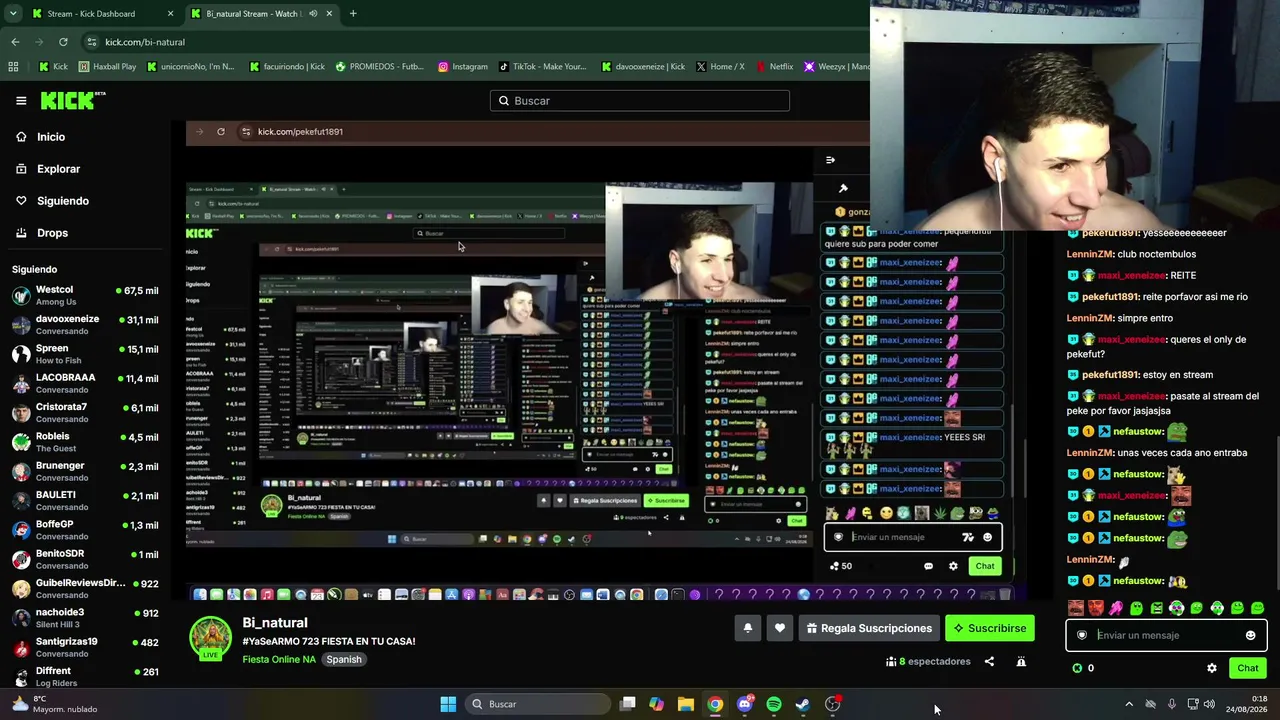Image resolution: width=1280 pixels, height=720 pixels.
Task: Open Bi_natural channel avatar
Action: [211, 639]
